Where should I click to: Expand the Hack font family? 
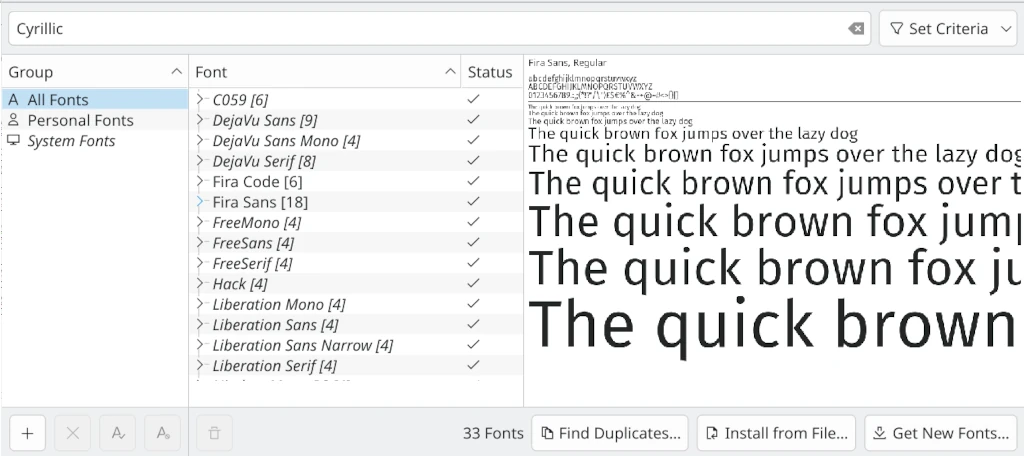point(201,284)
